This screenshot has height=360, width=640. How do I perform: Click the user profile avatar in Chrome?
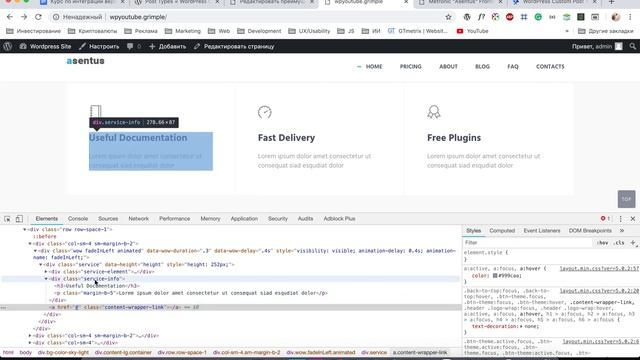click(x=616, y=17)
